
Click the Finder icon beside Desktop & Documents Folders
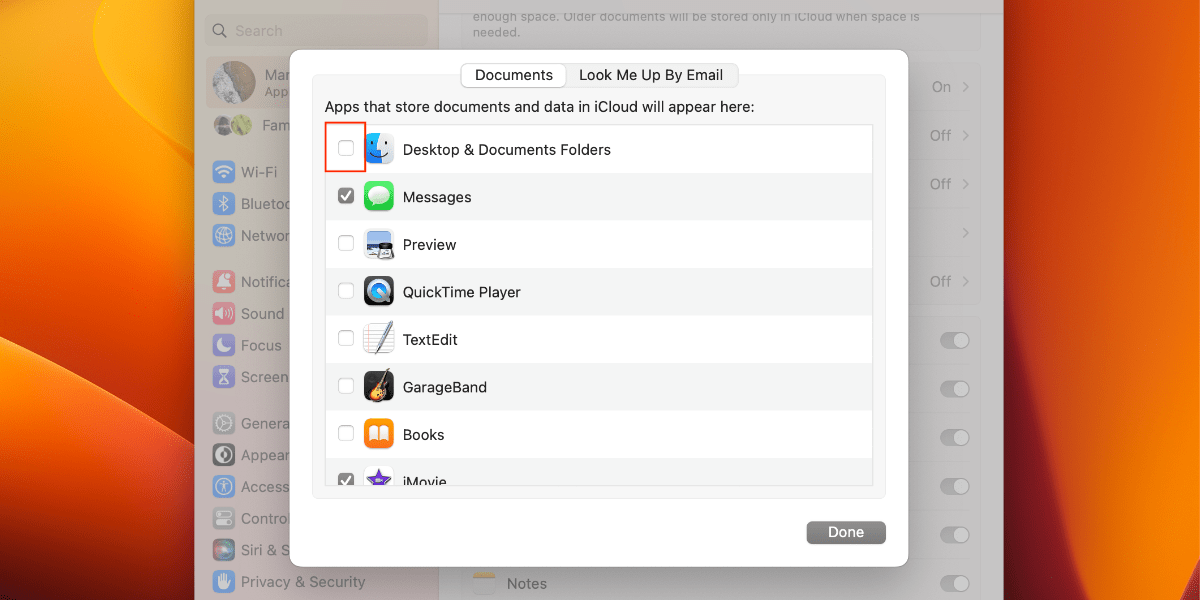[x=379, y=147]
